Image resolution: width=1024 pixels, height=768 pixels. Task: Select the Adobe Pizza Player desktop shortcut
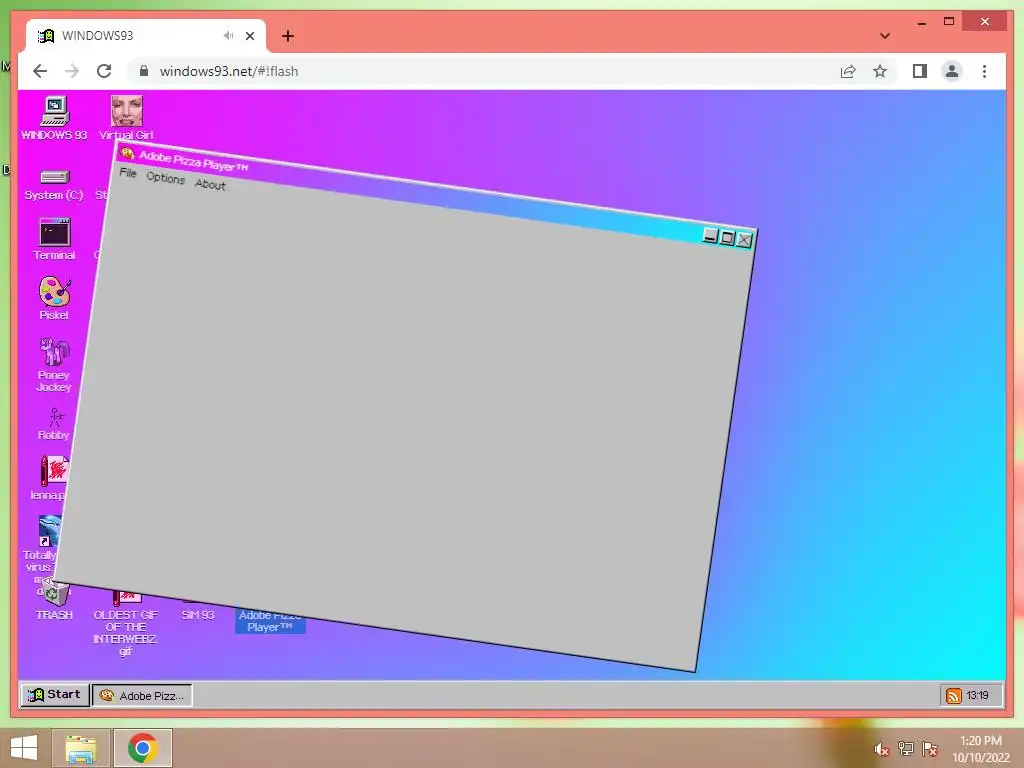click(x=270, y=620)
